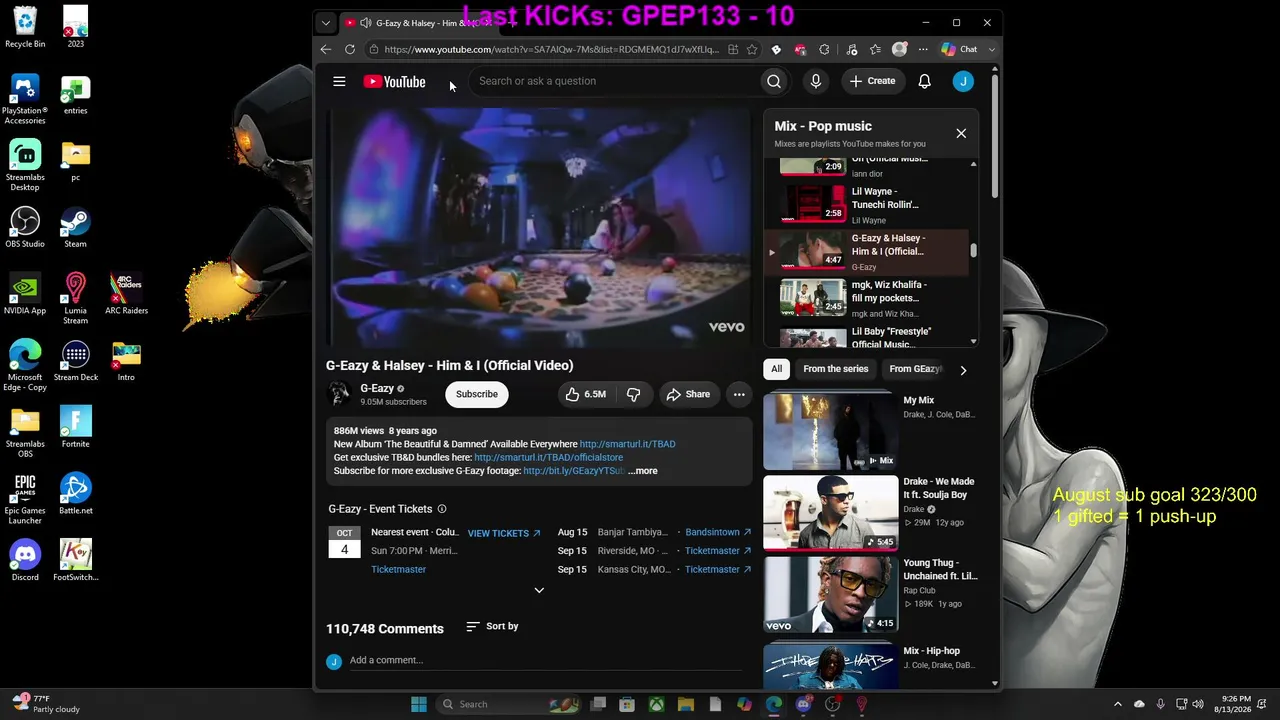Open the Battle.net desktop shortcut
The width and height of the screenshot is (1280, 720).
pos(75,494)
